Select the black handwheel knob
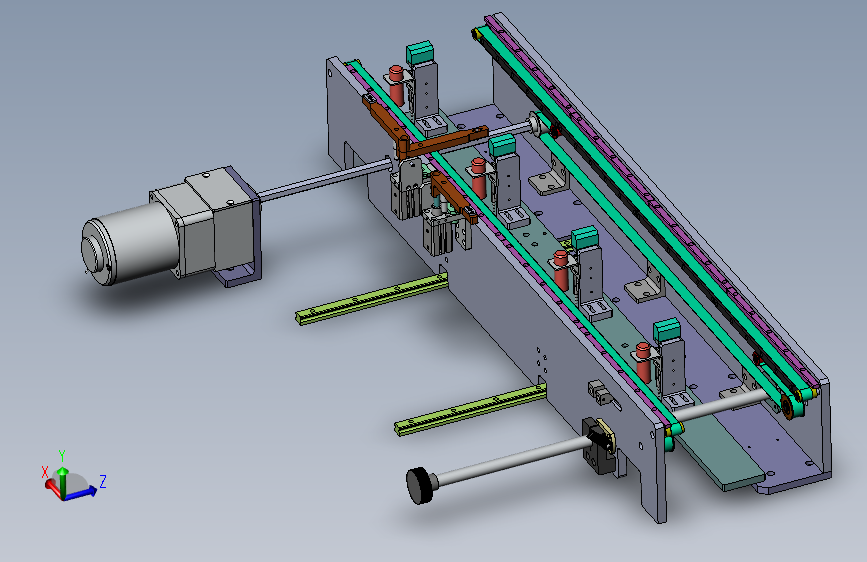The width and height of the screenshot is (867, 562). pos(420,485)
